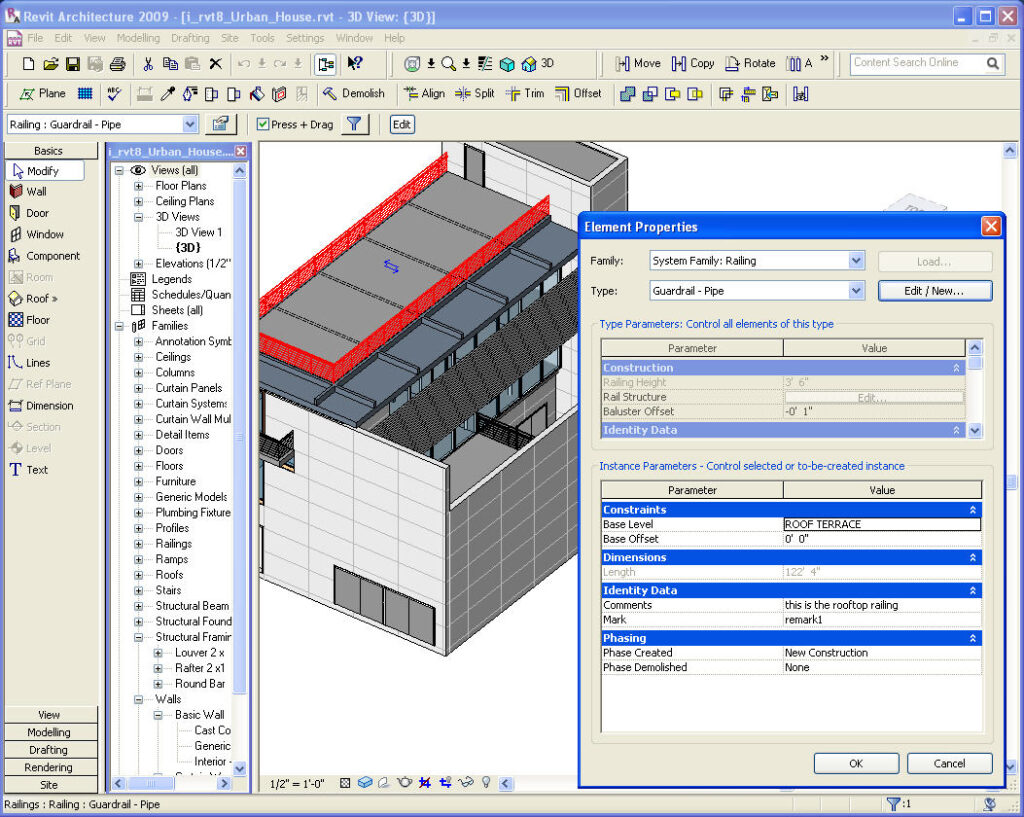Click Cancel in Element Properties
The width and height of the screenshot is (1024, 817).
pos(949,763)
